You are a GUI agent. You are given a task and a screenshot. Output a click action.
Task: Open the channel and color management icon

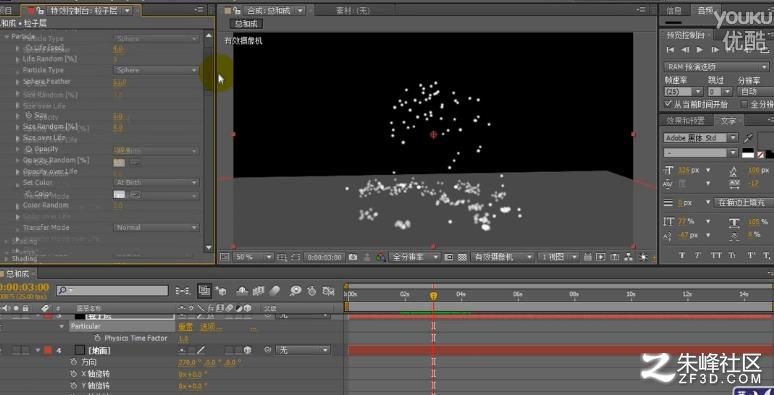[380, 257]
